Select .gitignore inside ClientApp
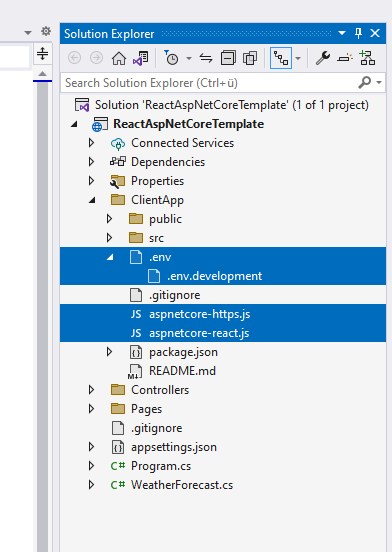This screenshot has width=392, height=552. [175, 295]
